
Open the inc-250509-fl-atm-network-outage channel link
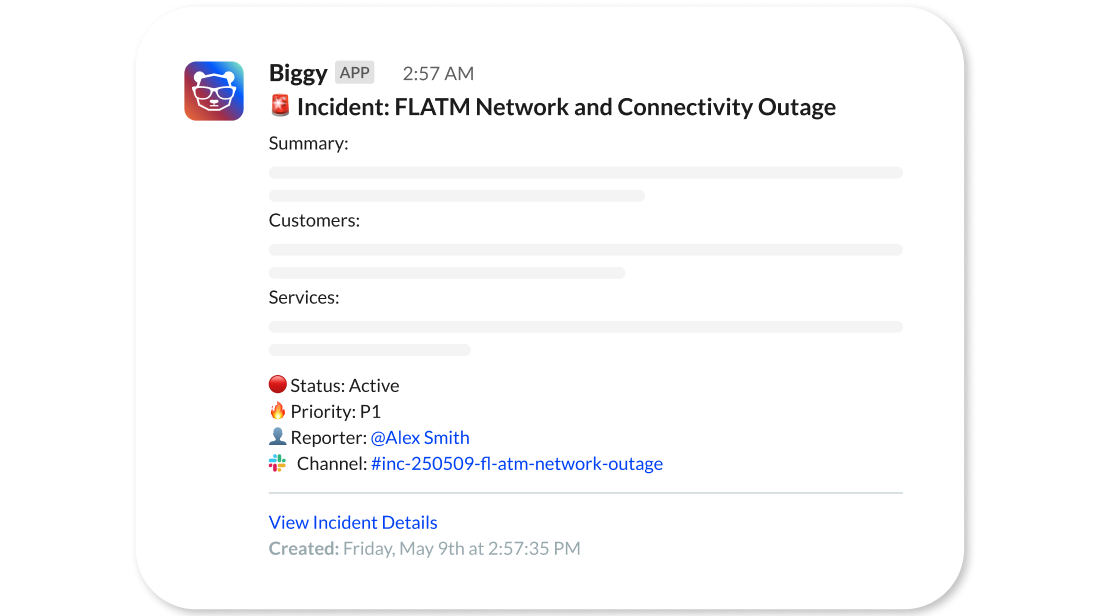(x=517, y=463)
